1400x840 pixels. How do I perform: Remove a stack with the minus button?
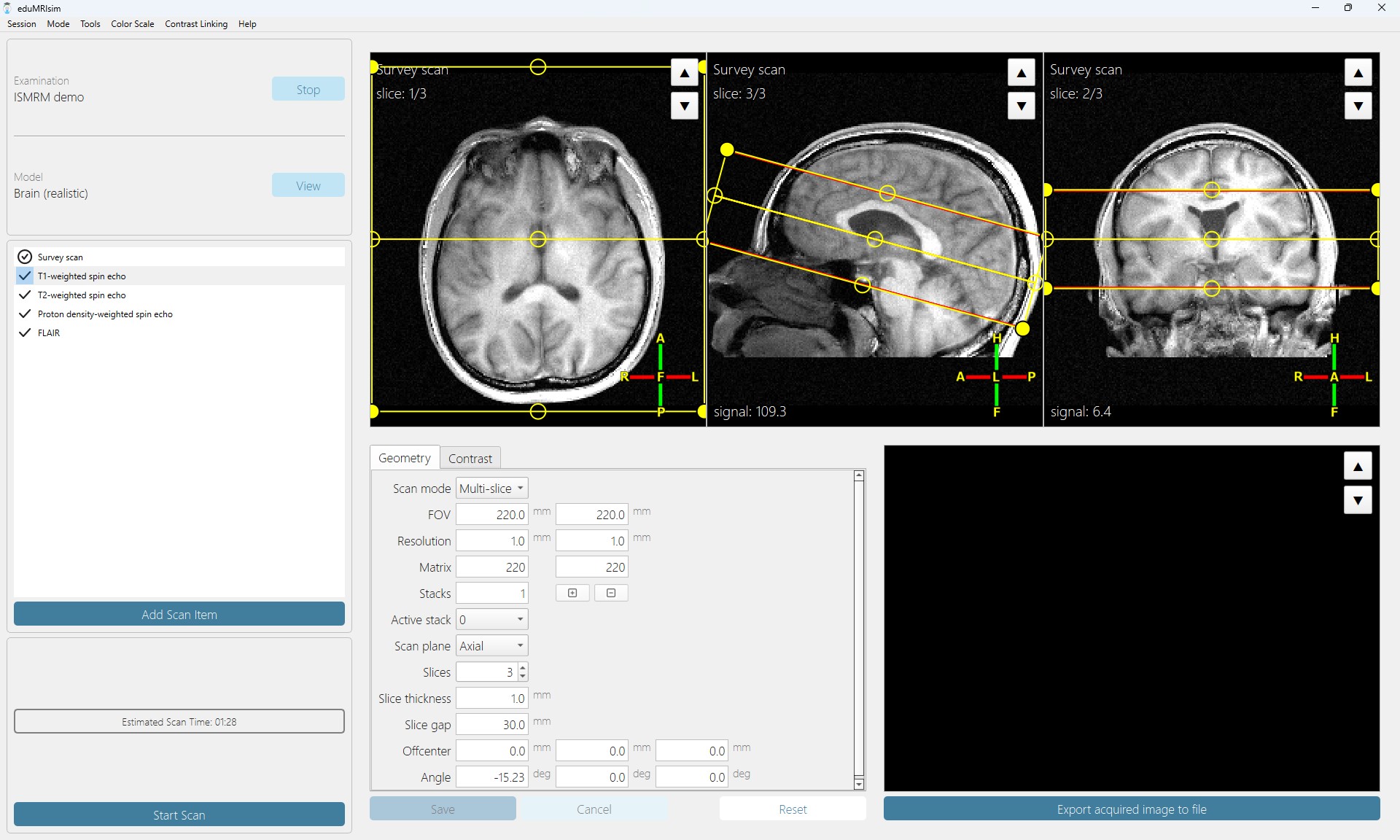[611, 593]
